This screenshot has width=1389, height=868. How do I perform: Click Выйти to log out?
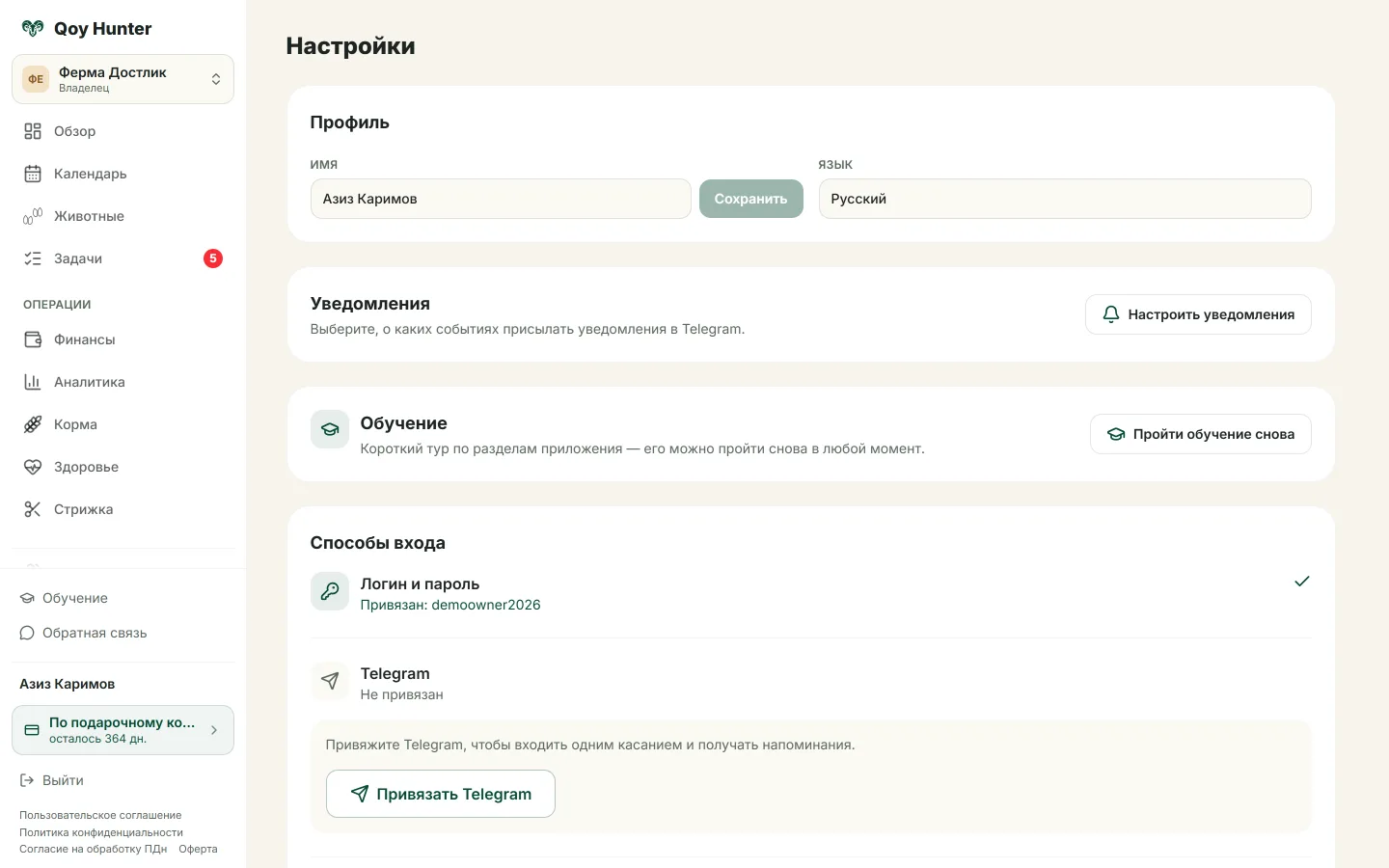63,780
